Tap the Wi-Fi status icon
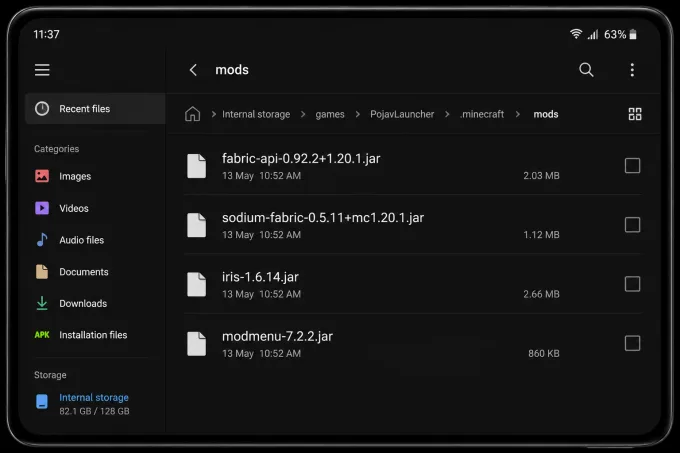The height and width of the screenshot is (453, 680). tap(576, 34)
